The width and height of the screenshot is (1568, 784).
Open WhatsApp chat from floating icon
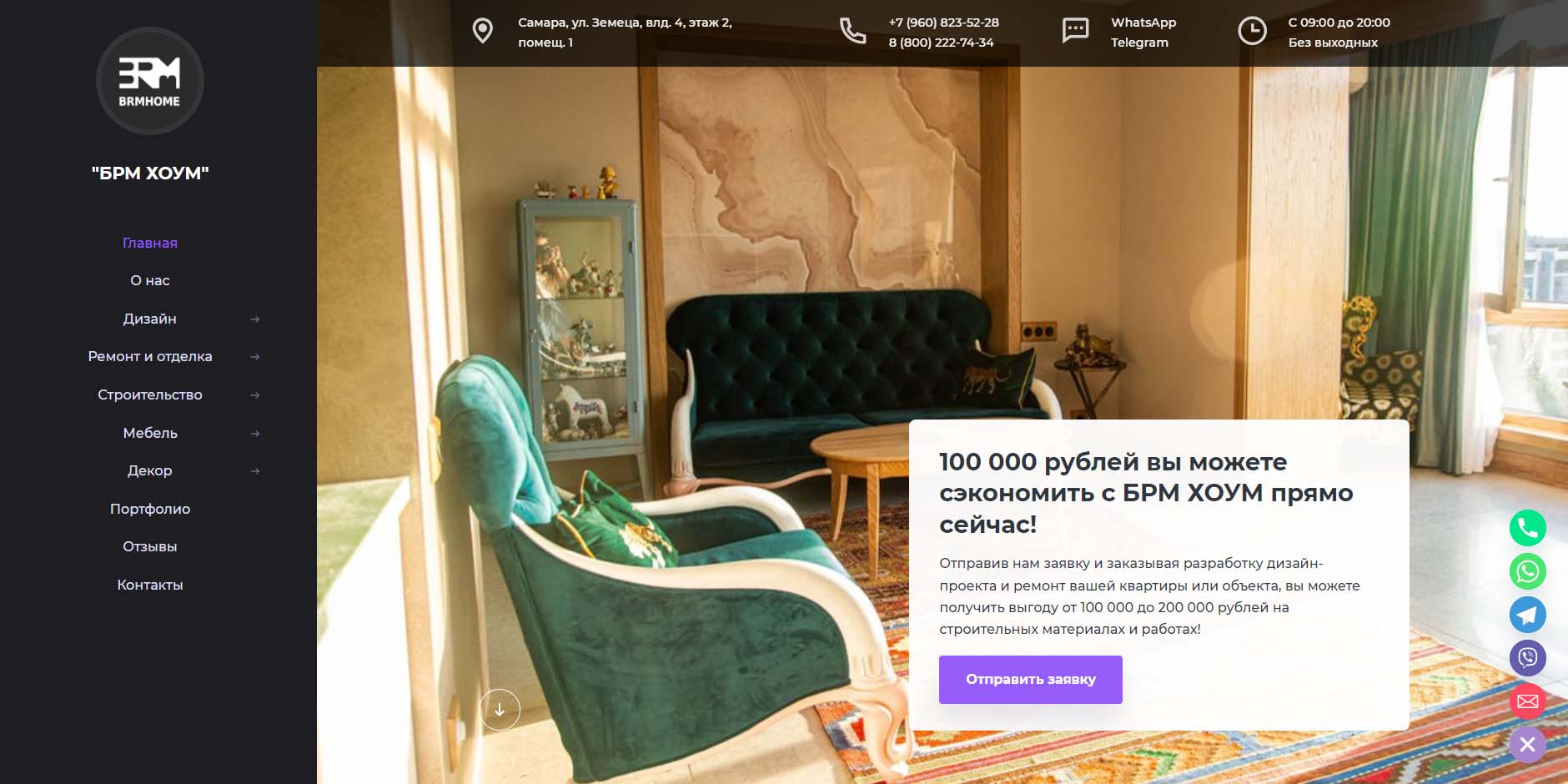tap(1527, 571)
